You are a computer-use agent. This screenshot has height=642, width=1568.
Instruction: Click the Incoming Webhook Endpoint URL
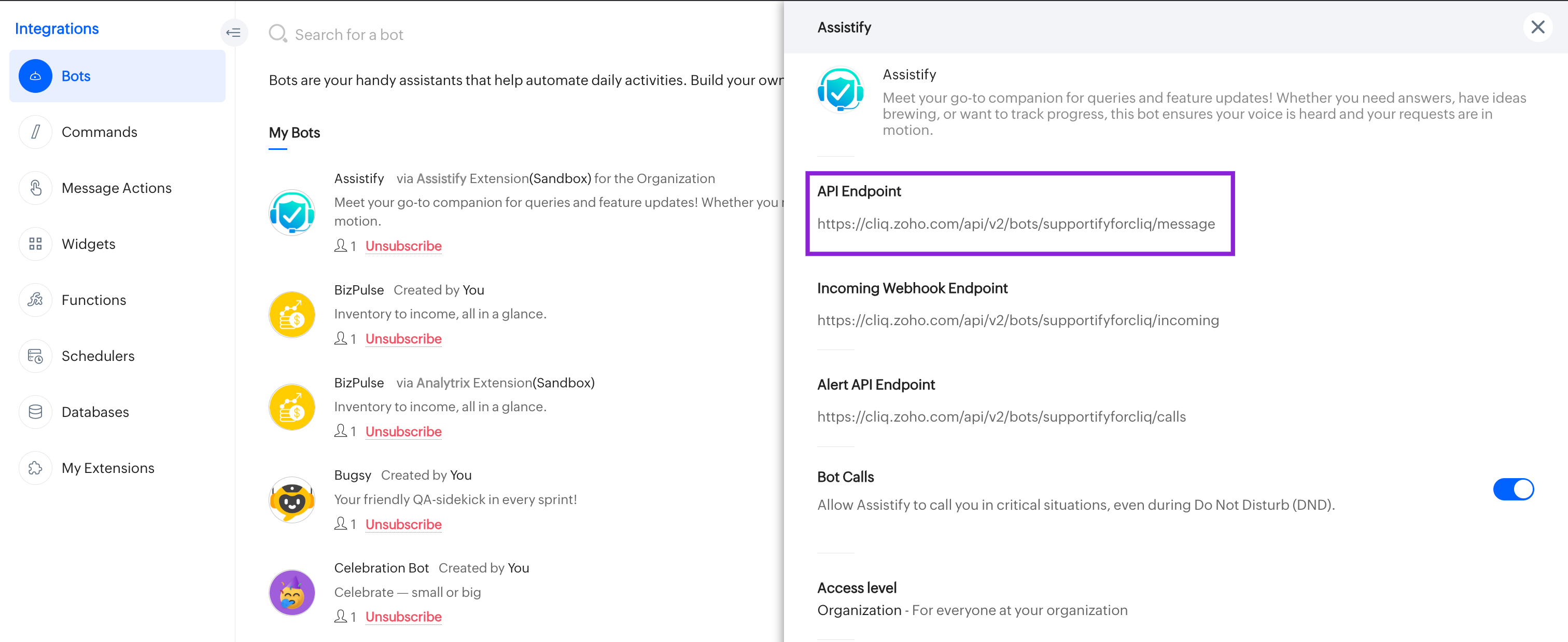(x=1018, y=320)
